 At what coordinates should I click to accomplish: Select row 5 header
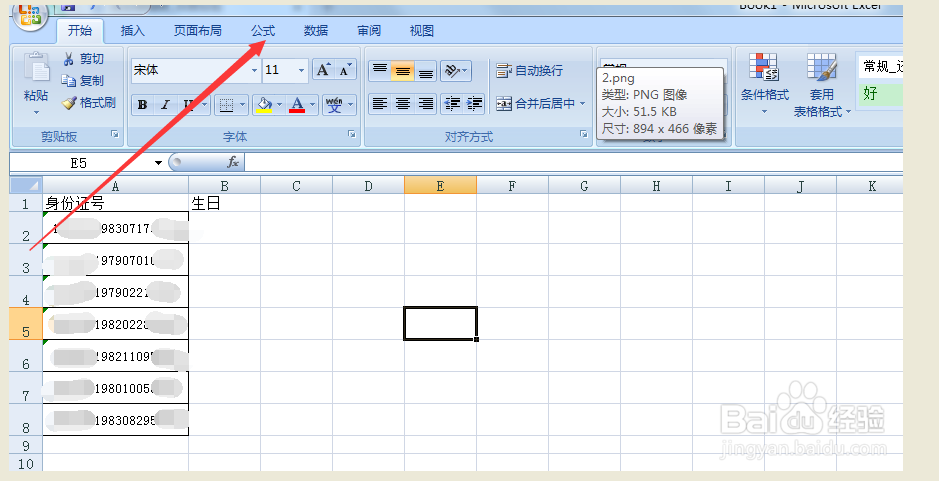[x=26, y=324]
